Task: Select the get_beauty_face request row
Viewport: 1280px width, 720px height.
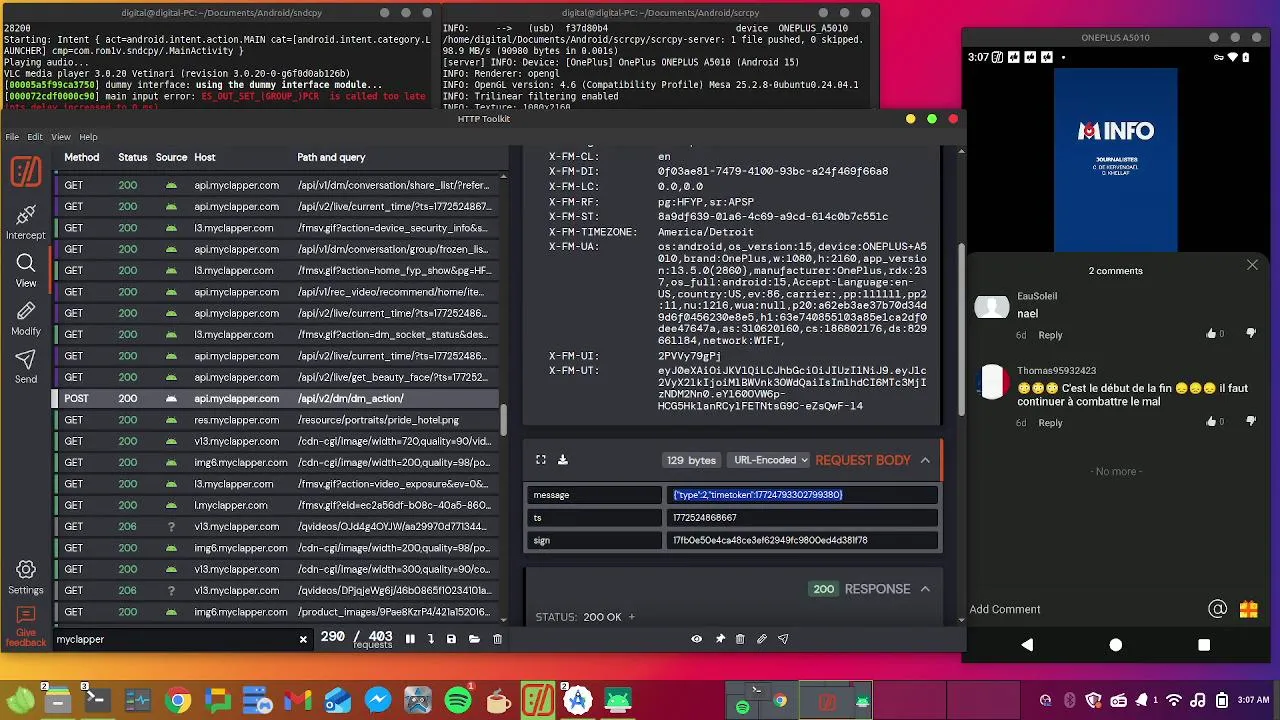Action: pos(276,377)
